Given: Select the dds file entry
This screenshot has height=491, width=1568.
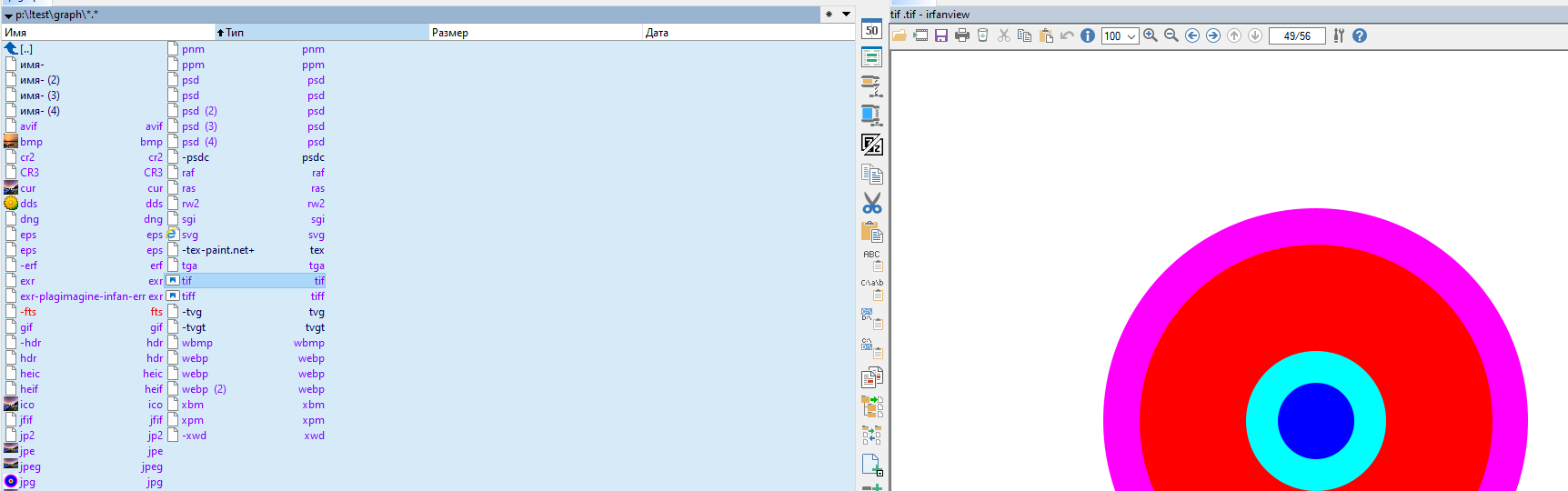Looking at the screenshot, I should coord(84,204).
